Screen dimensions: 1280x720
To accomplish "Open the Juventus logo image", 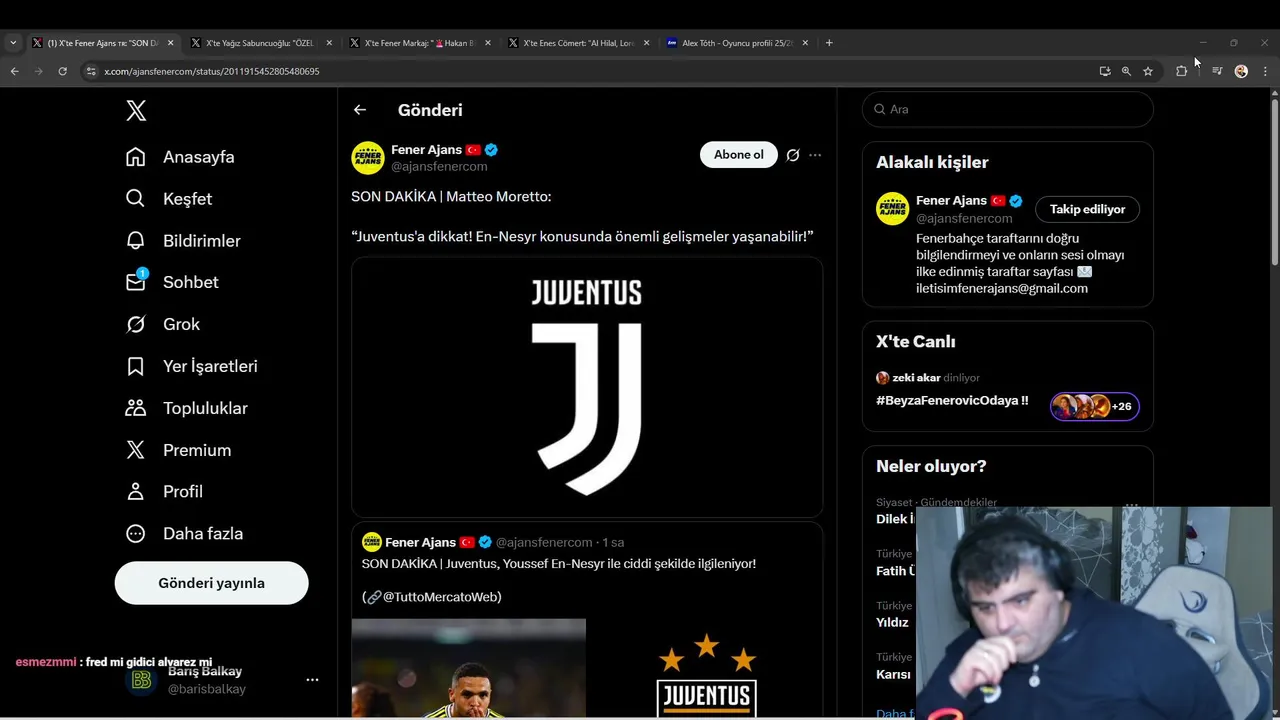I will click(587, 387).
